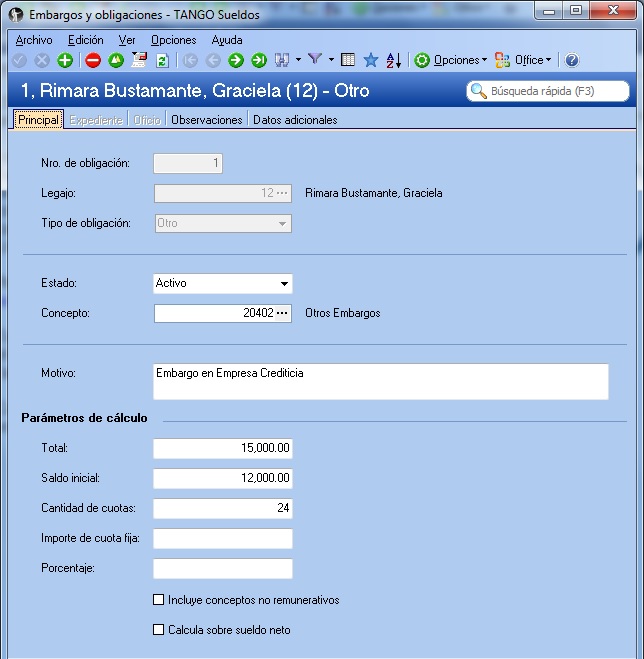This screenshot has height=659, width=644.
Task: Click the Concepto field with 20402
Action: (x=214, y=314)
